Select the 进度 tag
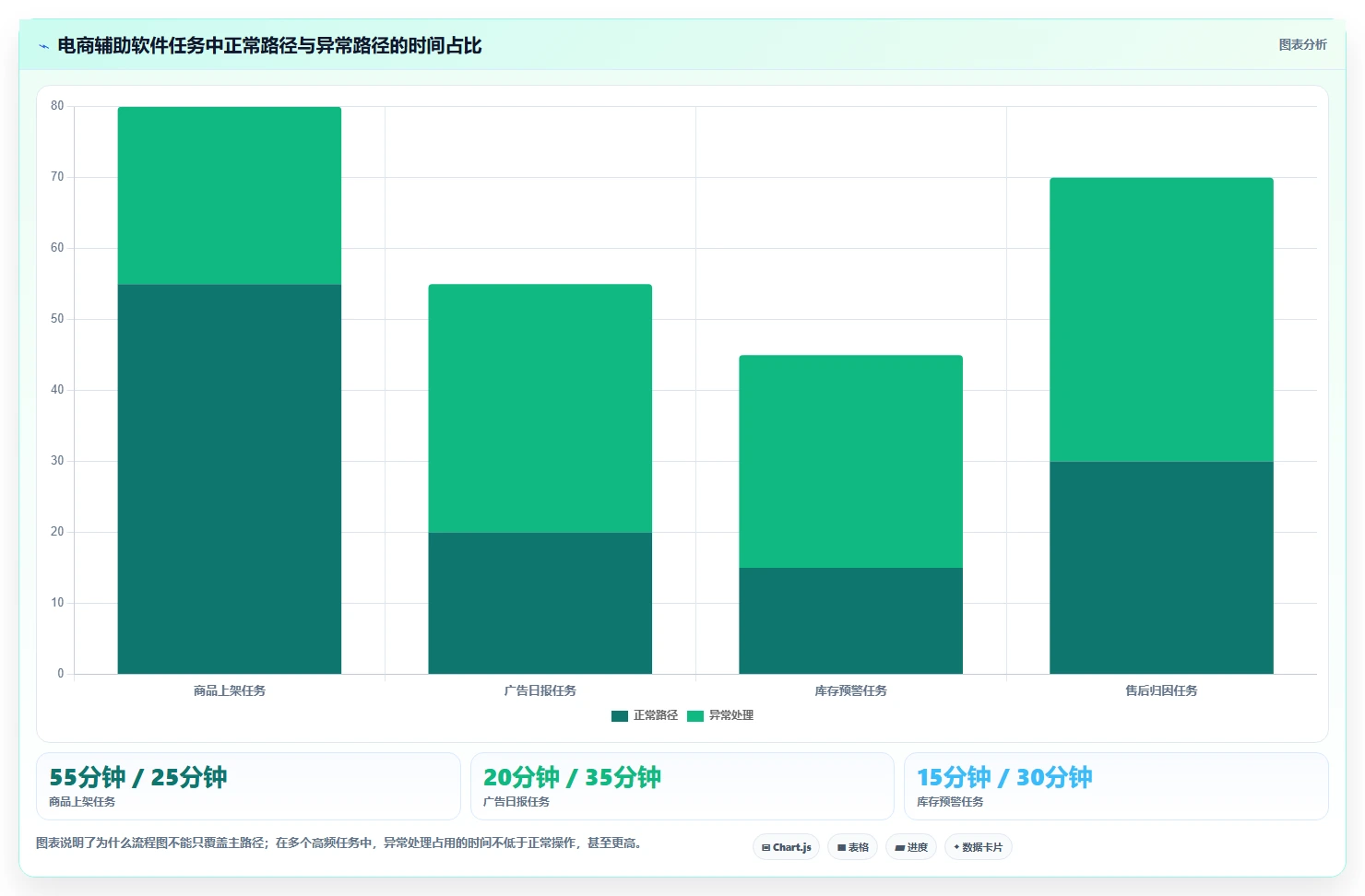This screenshot has width=1365, height=896. [x=911, y=847]
